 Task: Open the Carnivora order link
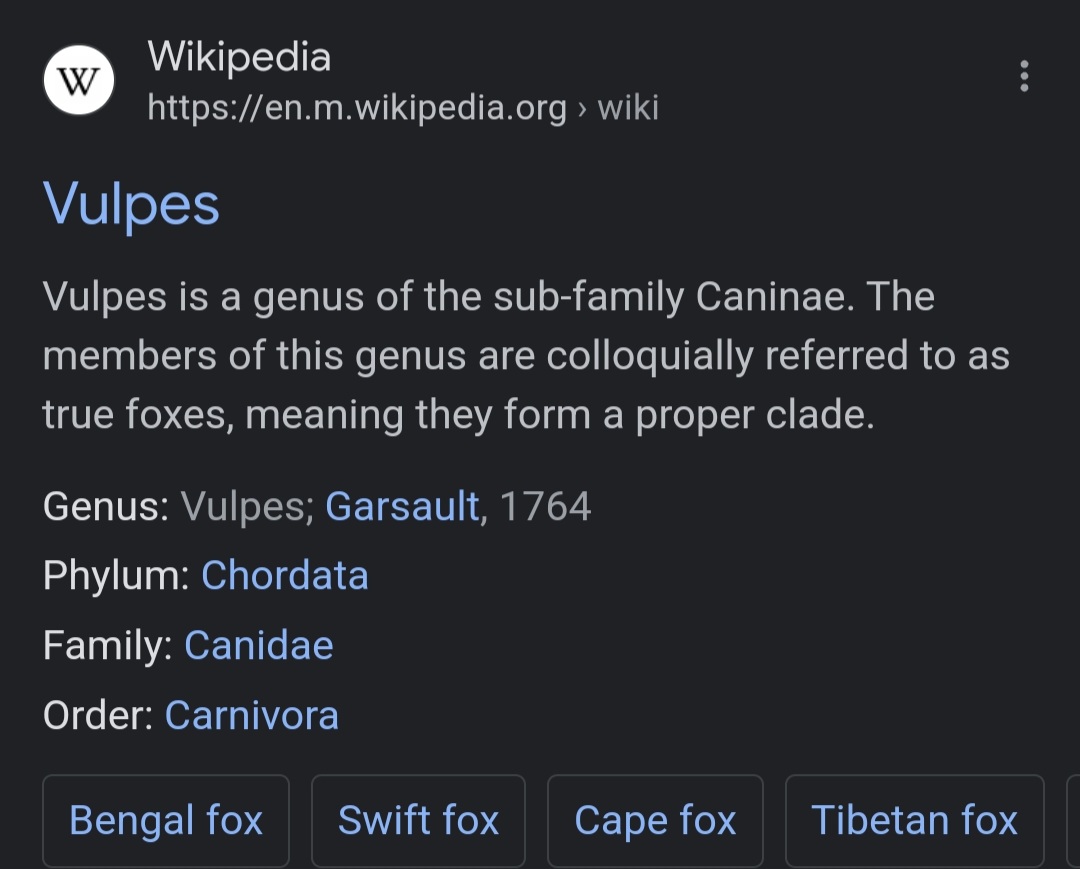point(251,715)
